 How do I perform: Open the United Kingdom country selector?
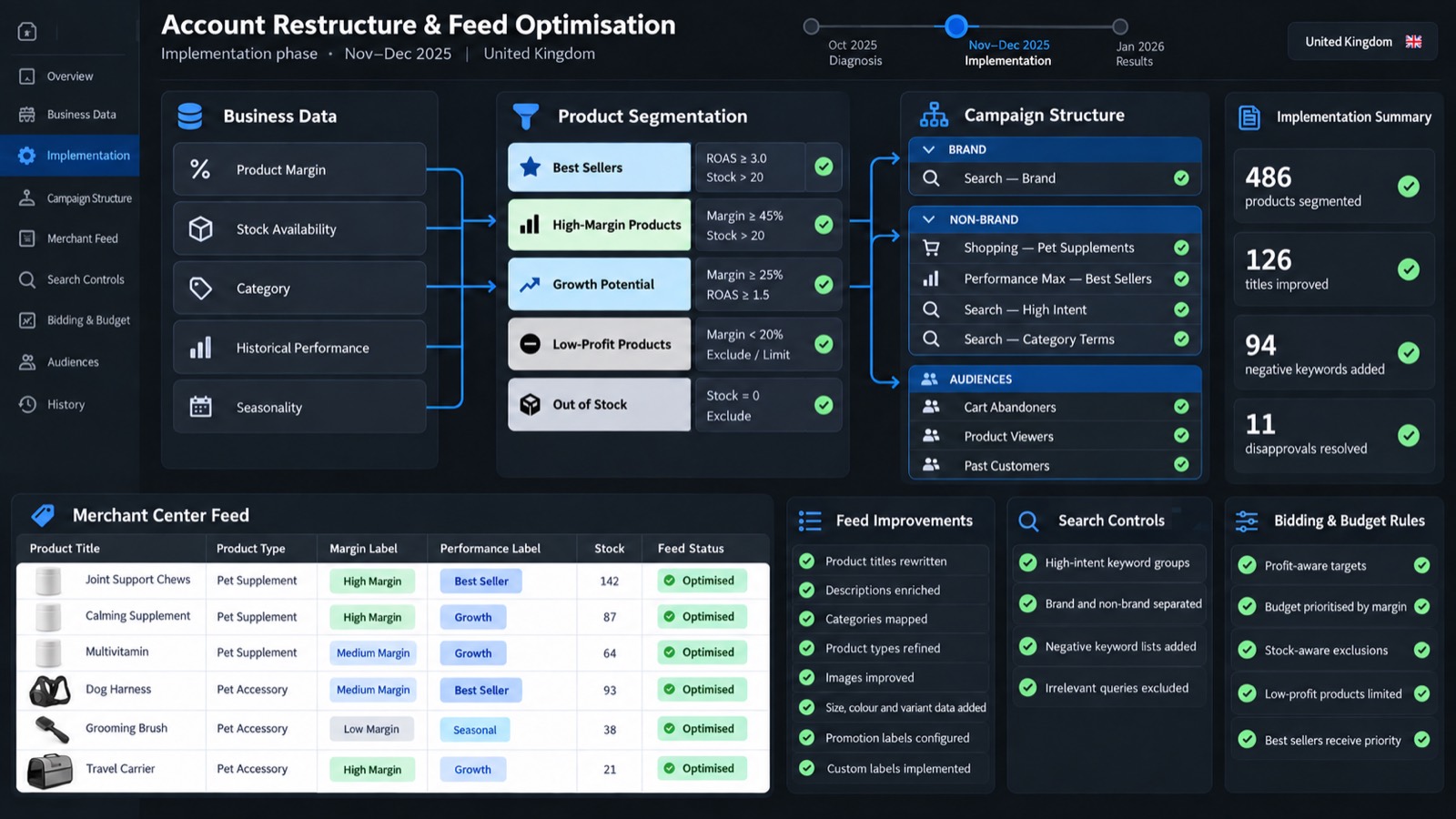(1362, 42)
